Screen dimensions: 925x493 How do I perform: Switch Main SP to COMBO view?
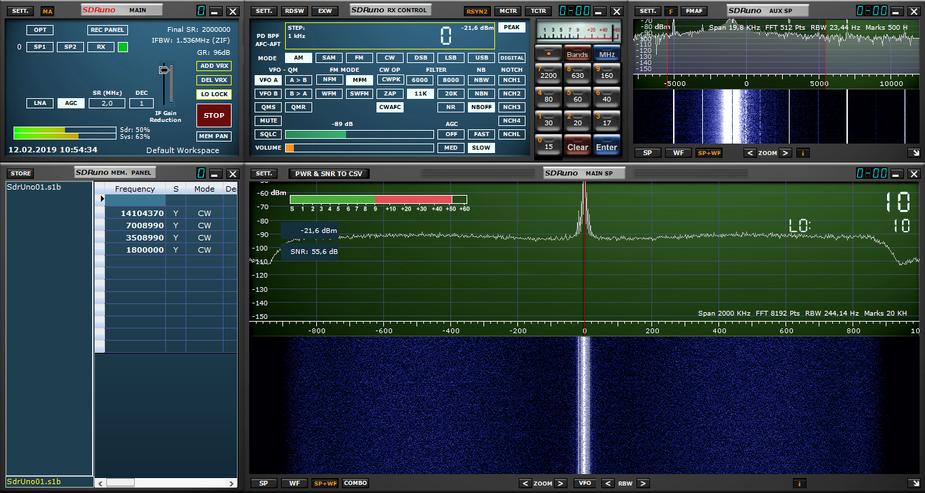(x=355, y=483)
